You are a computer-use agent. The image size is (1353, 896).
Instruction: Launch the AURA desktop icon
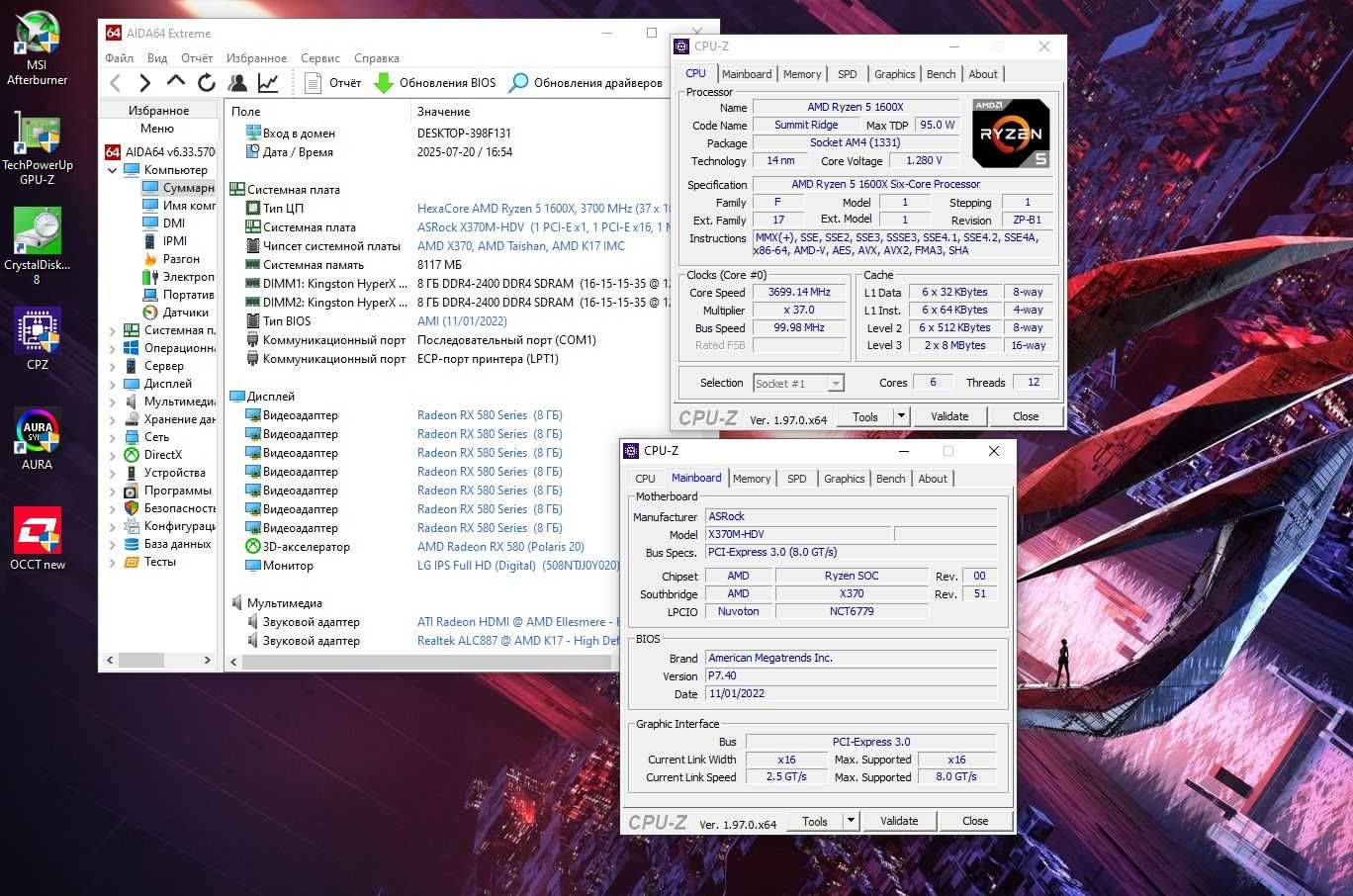coord(37,439)
